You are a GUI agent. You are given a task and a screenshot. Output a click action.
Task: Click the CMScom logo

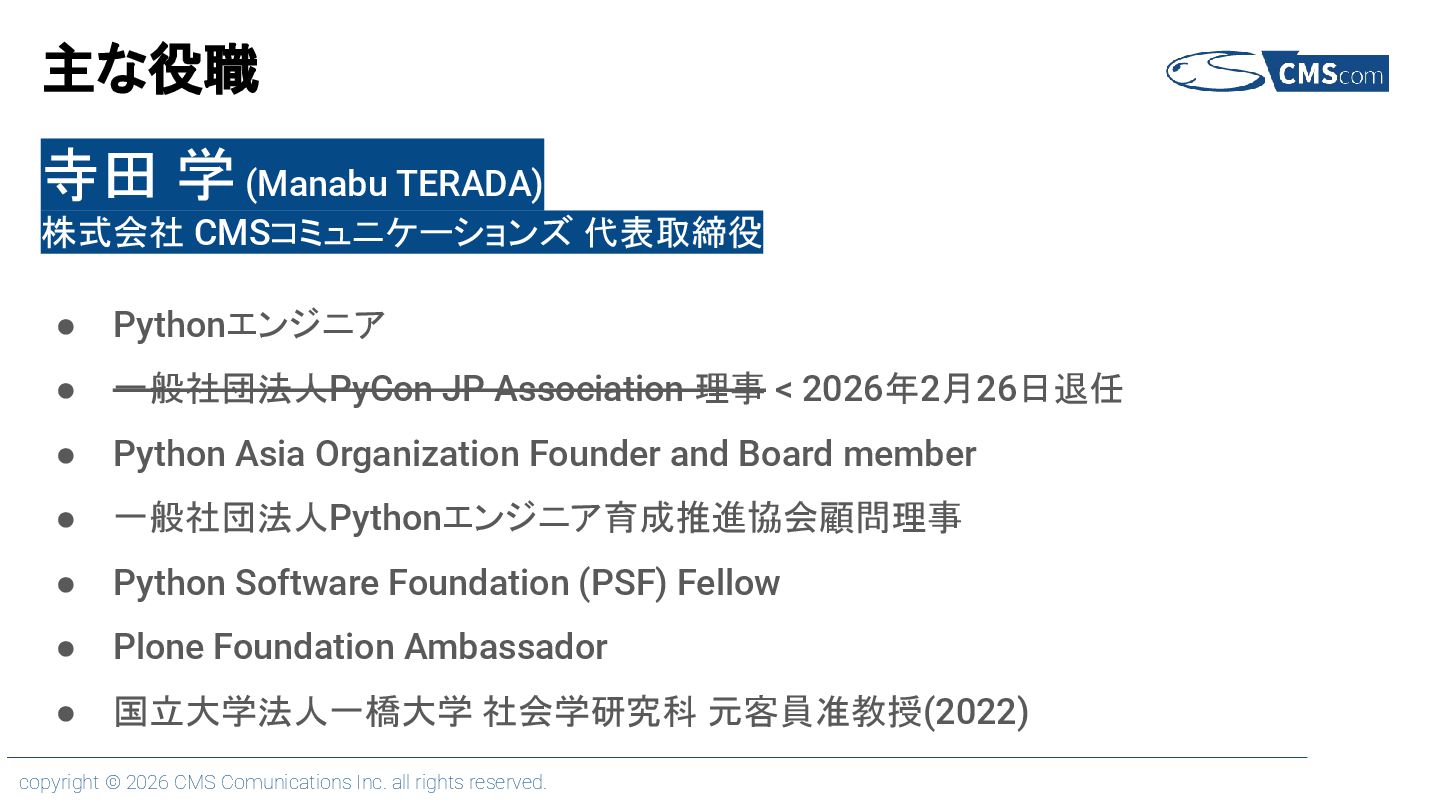(x=1277, y=72)
